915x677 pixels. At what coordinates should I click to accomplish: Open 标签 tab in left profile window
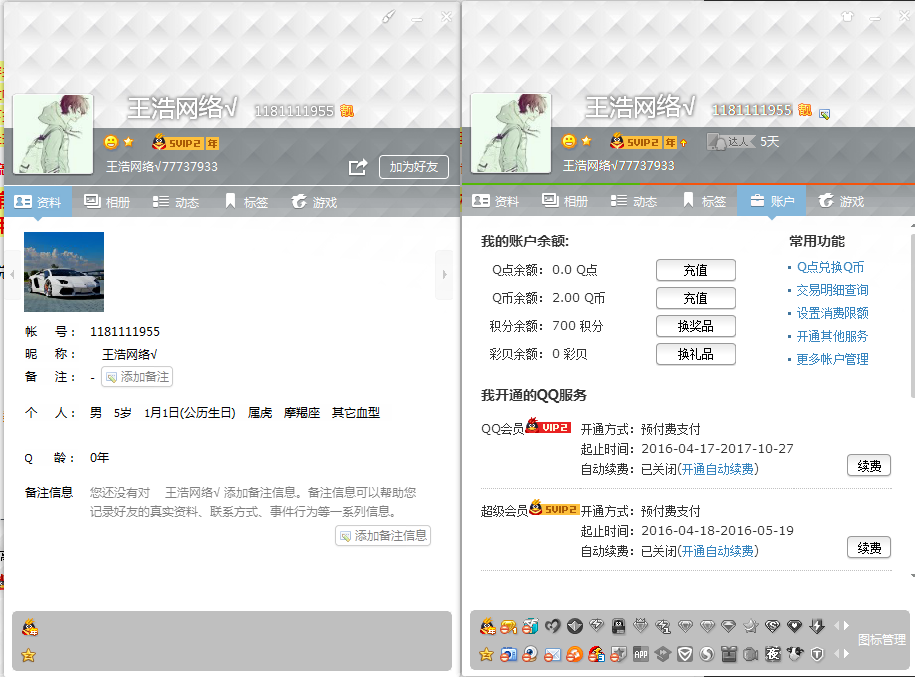point(247,202)
